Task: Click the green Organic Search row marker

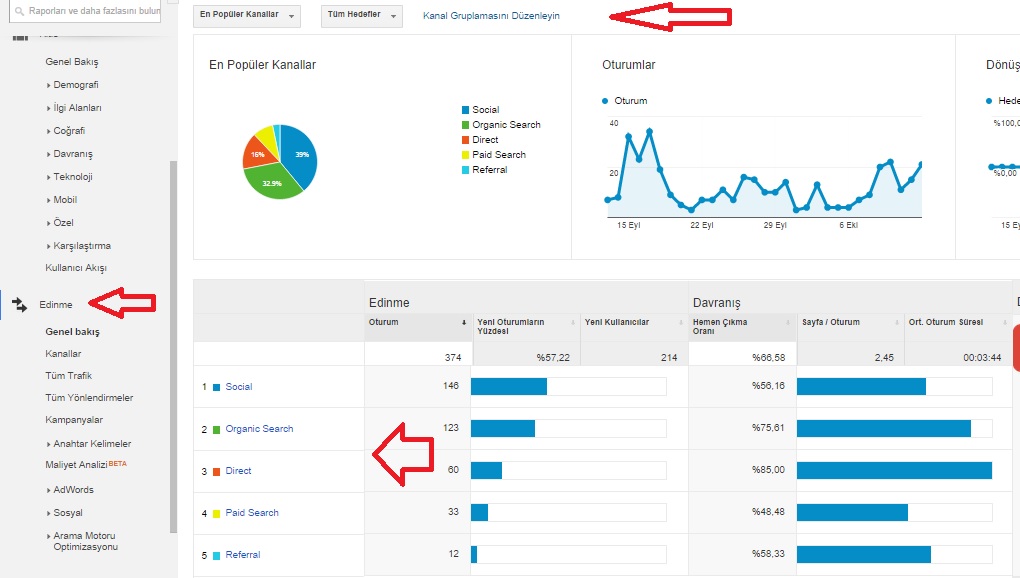Action: tap(216, 429)
